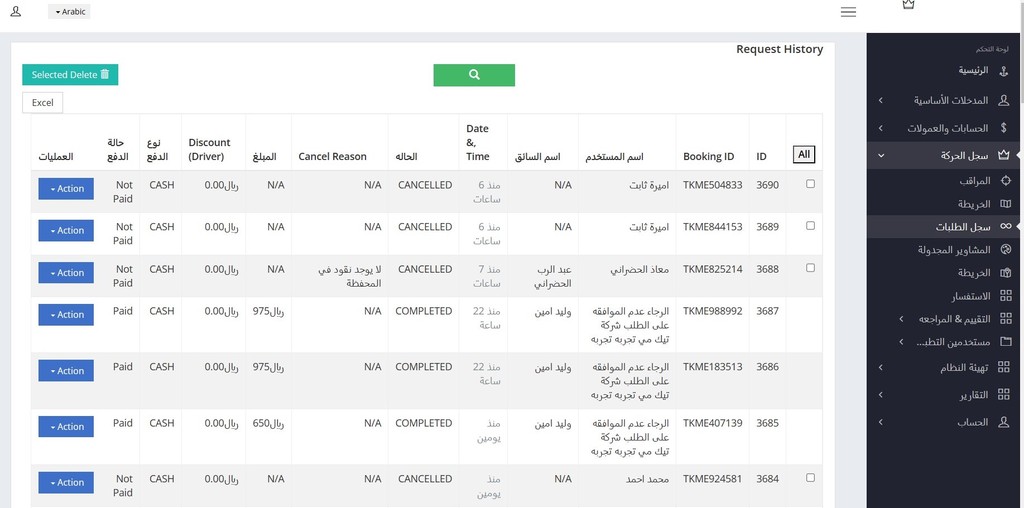
Task: Click the grid icon beside التقارير
Action: coord(1004,395)
